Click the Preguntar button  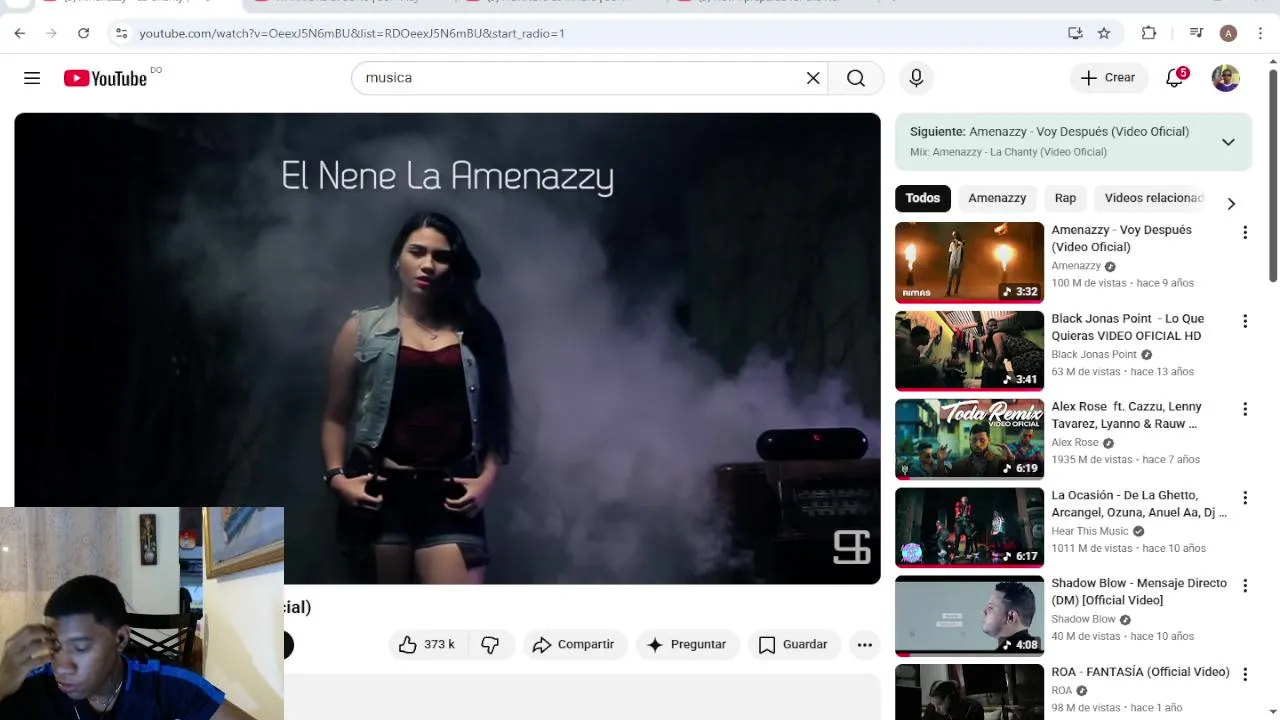(x=687, y=645)
